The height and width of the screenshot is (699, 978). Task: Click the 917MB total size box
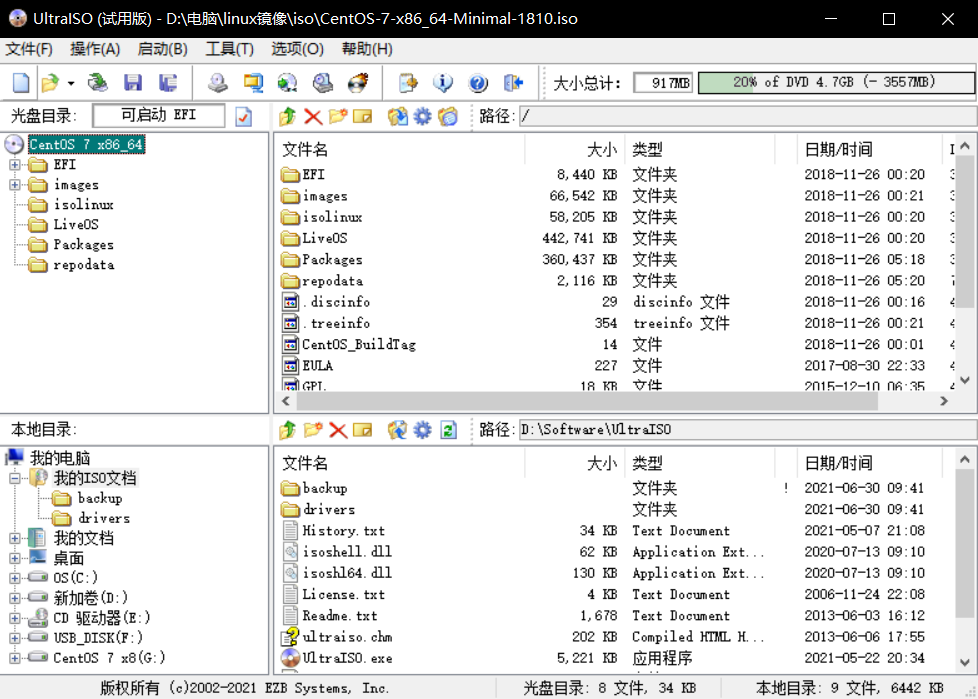coord(663,82)
